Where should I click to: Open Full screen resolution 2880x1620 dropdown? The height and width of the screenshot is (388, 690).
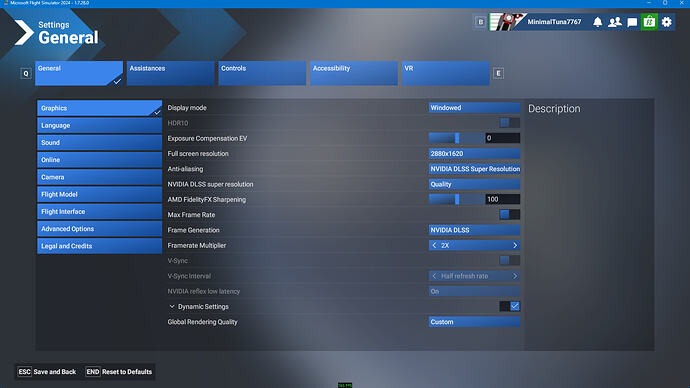(474, 154)
